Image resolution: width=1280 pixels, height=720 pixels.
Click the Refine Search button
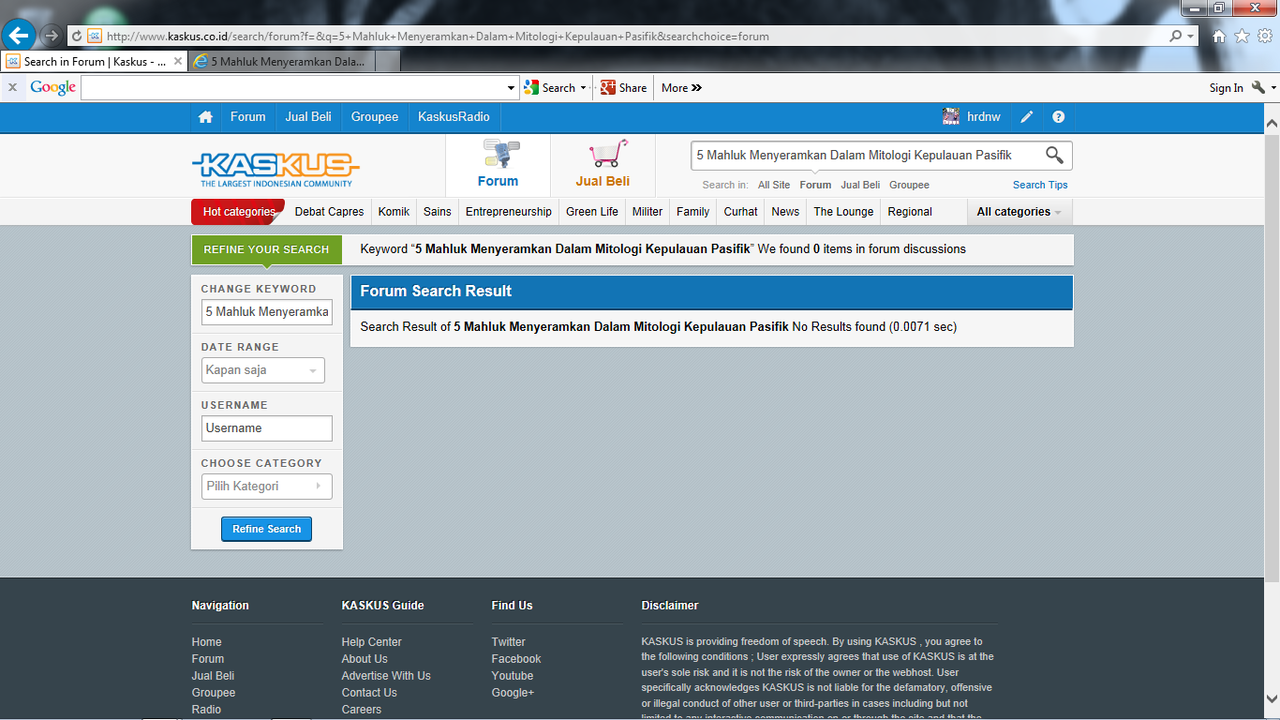[x=266, y=529]
